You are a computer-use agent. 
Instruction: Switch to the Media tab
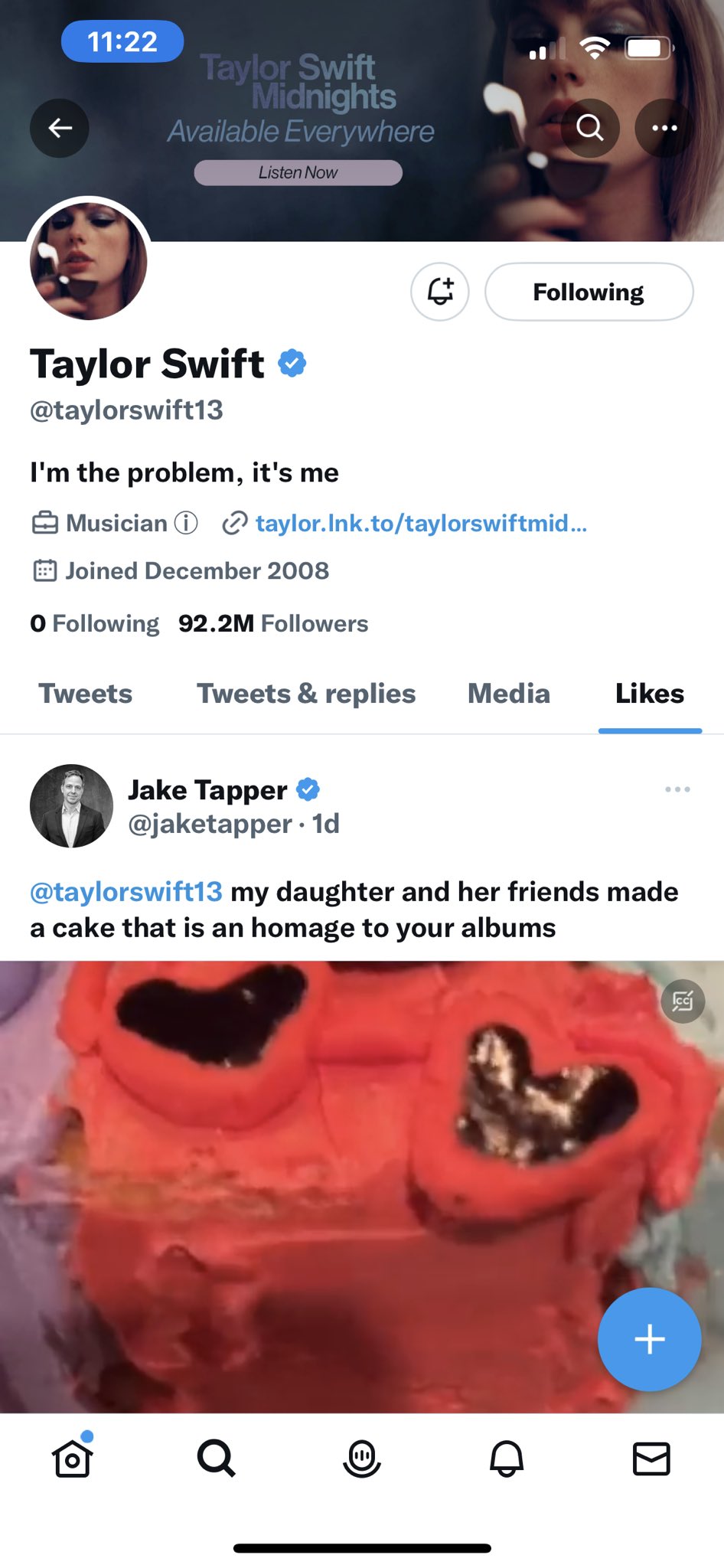509,694
